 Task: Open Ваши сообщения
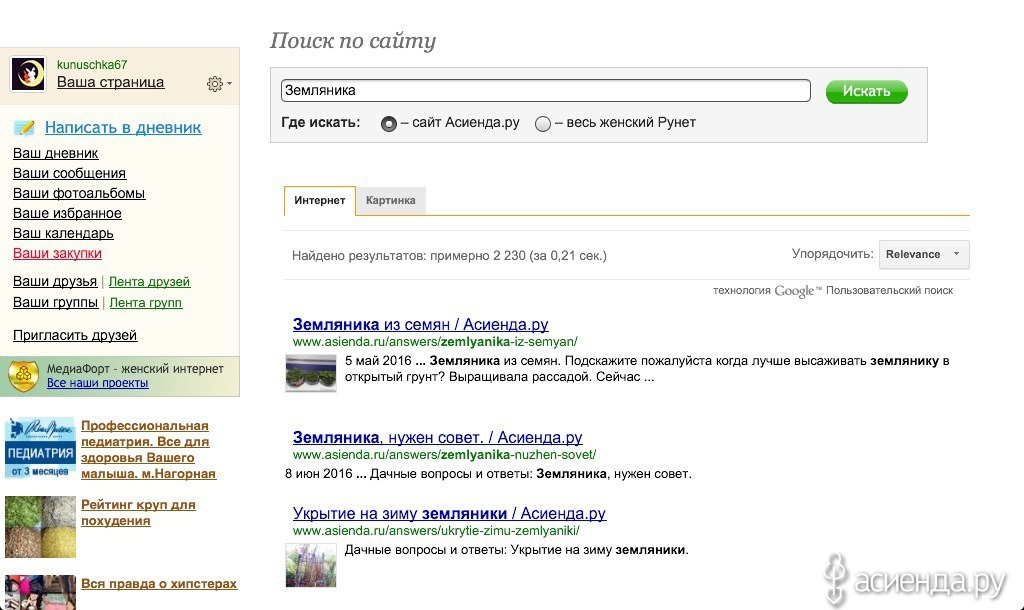point(69,173)
